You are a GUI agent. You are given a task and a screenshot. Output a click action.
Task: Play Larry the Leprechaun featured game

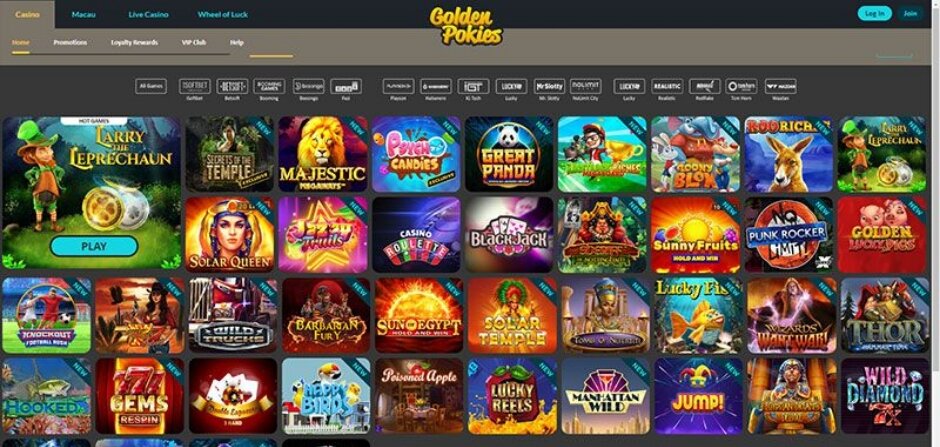pos(94,246)
